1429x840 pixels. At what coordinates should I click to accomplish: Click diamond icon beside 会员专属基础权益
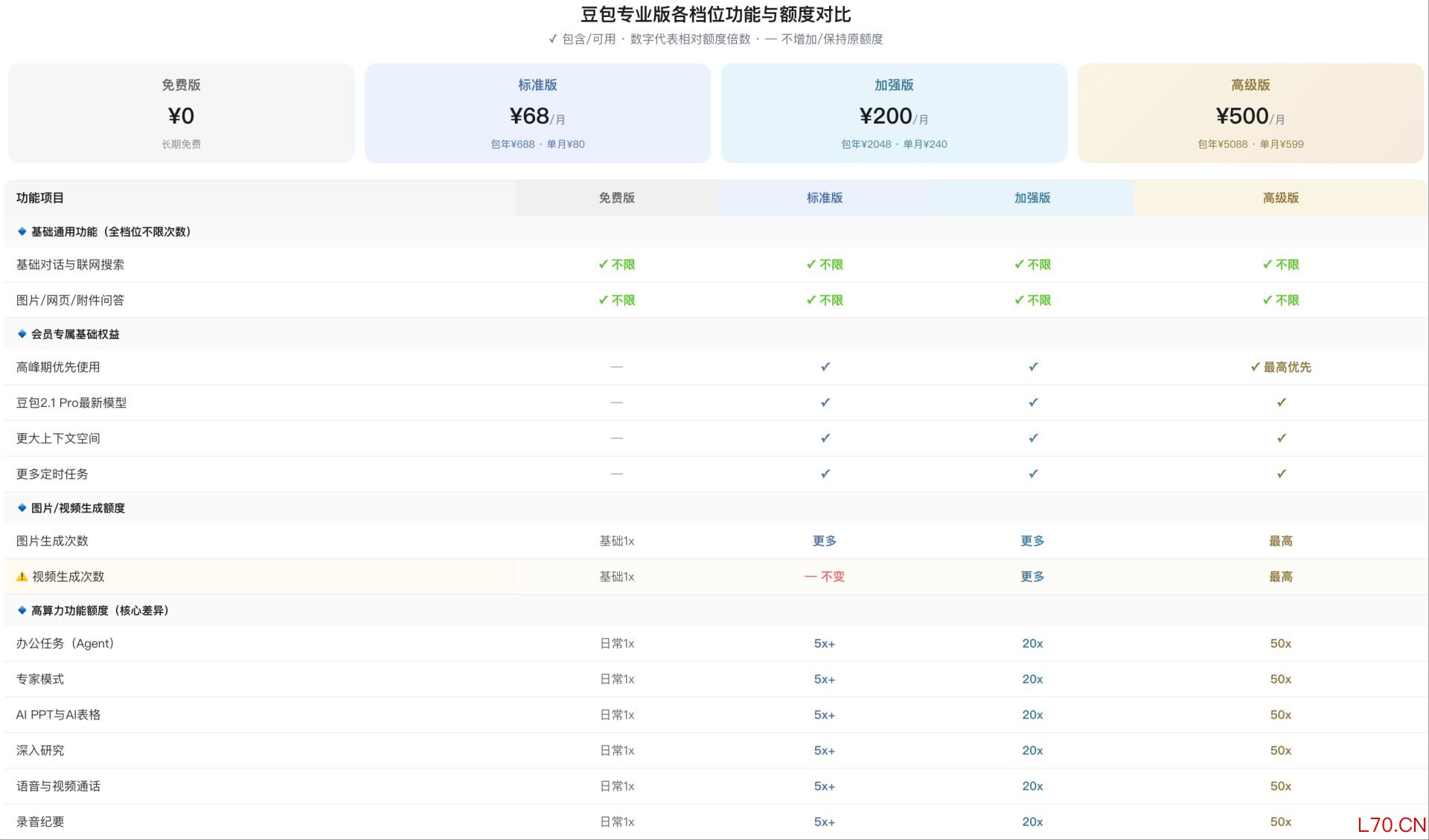point(22,334)
